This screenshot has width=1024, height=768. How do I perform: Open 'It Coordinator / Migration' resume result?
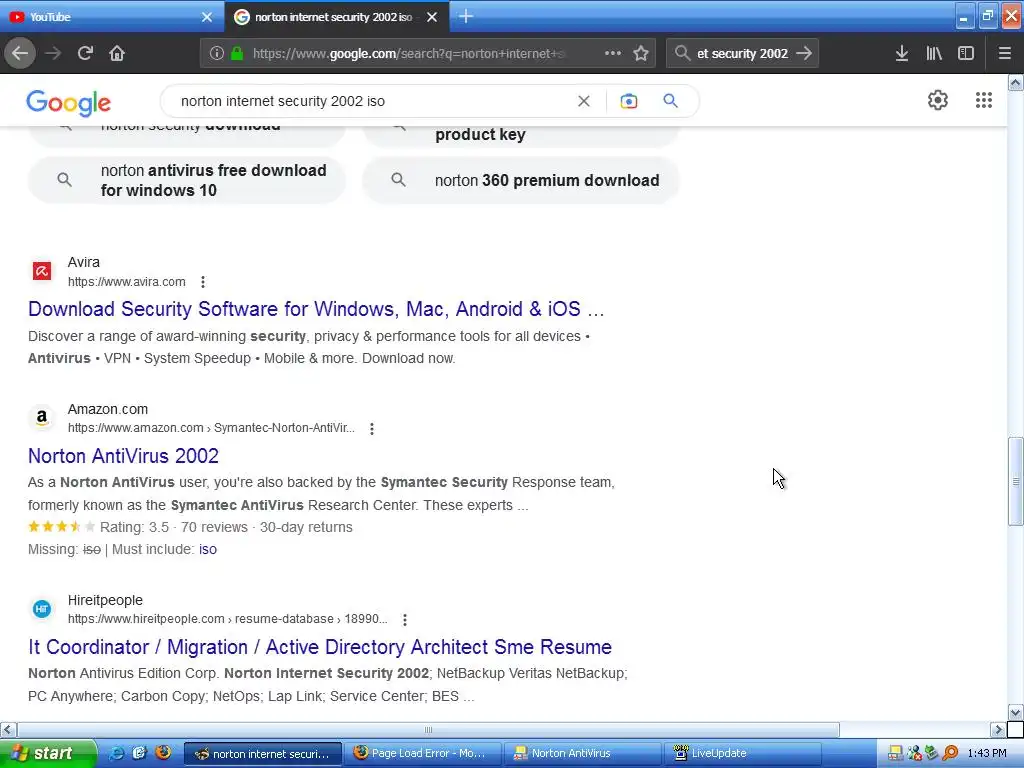point(320,647)
